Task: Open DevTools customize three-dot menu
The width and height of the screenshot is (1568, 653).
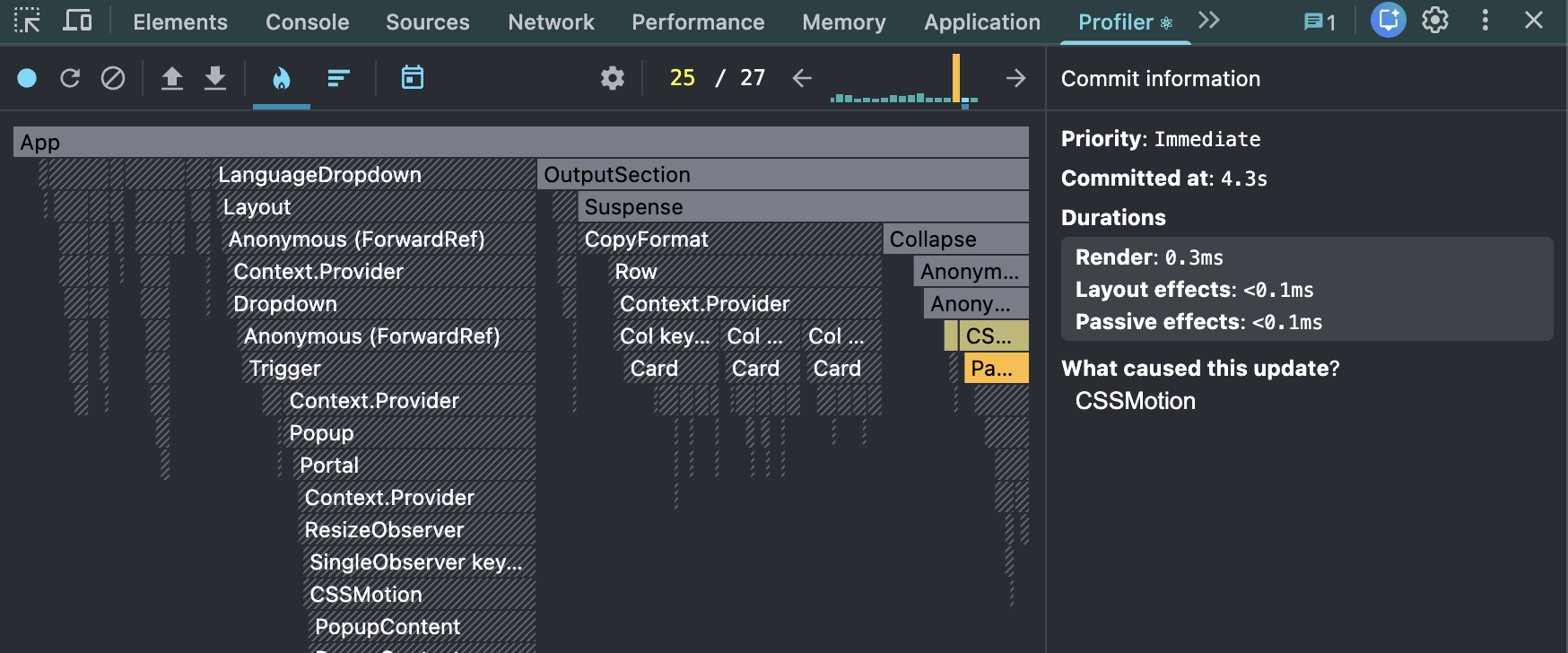Action: (1485, 21)
